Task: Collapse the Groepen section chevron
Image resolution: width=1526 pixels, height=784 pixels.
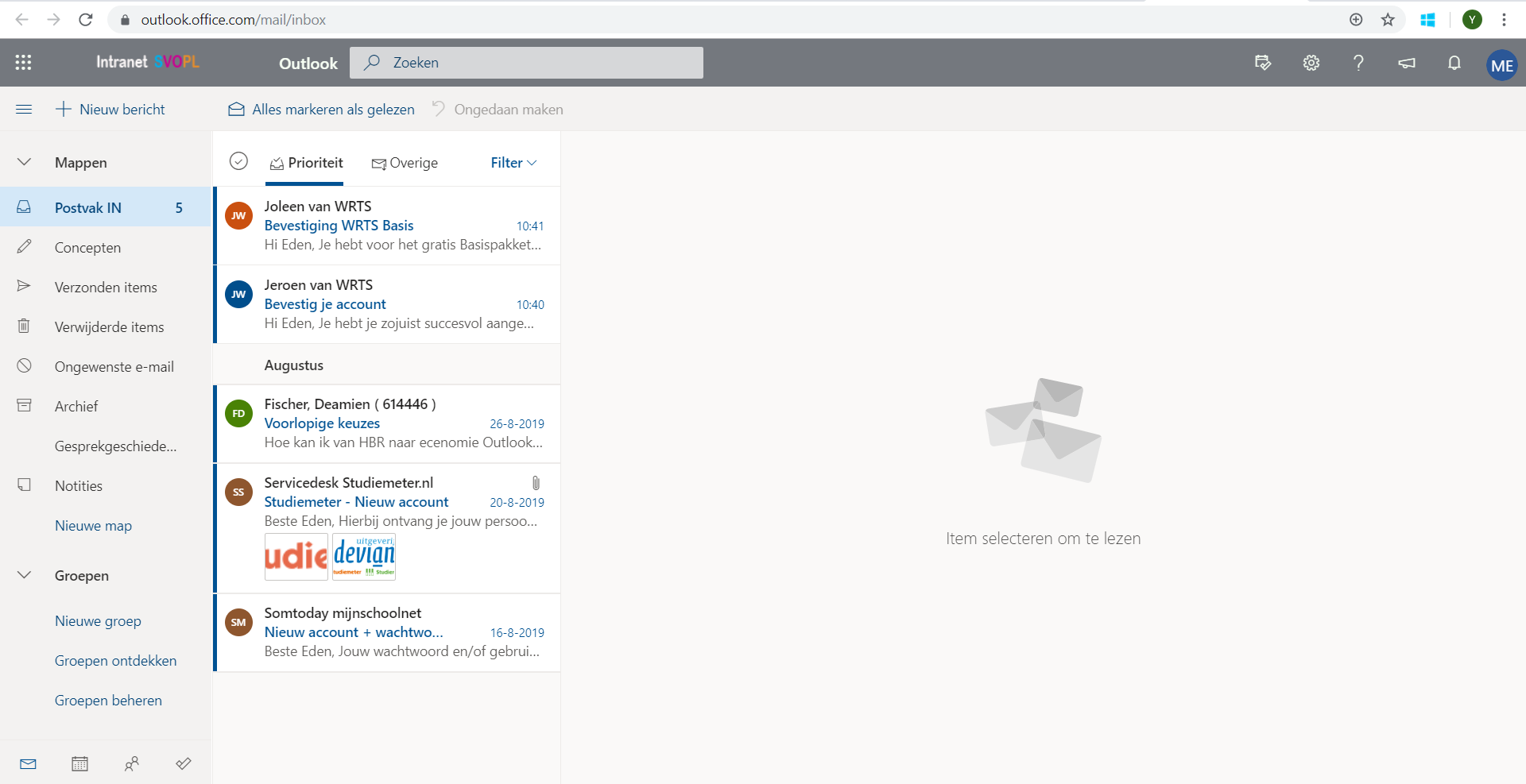Action: pos(24,575)
